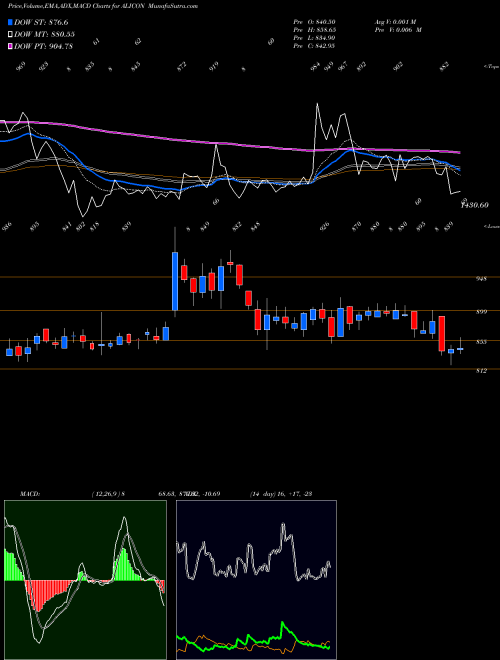Click the '<Tops' marker on the right edge
The width and height of the screenshot is (500, 660).
click(491, 67)
